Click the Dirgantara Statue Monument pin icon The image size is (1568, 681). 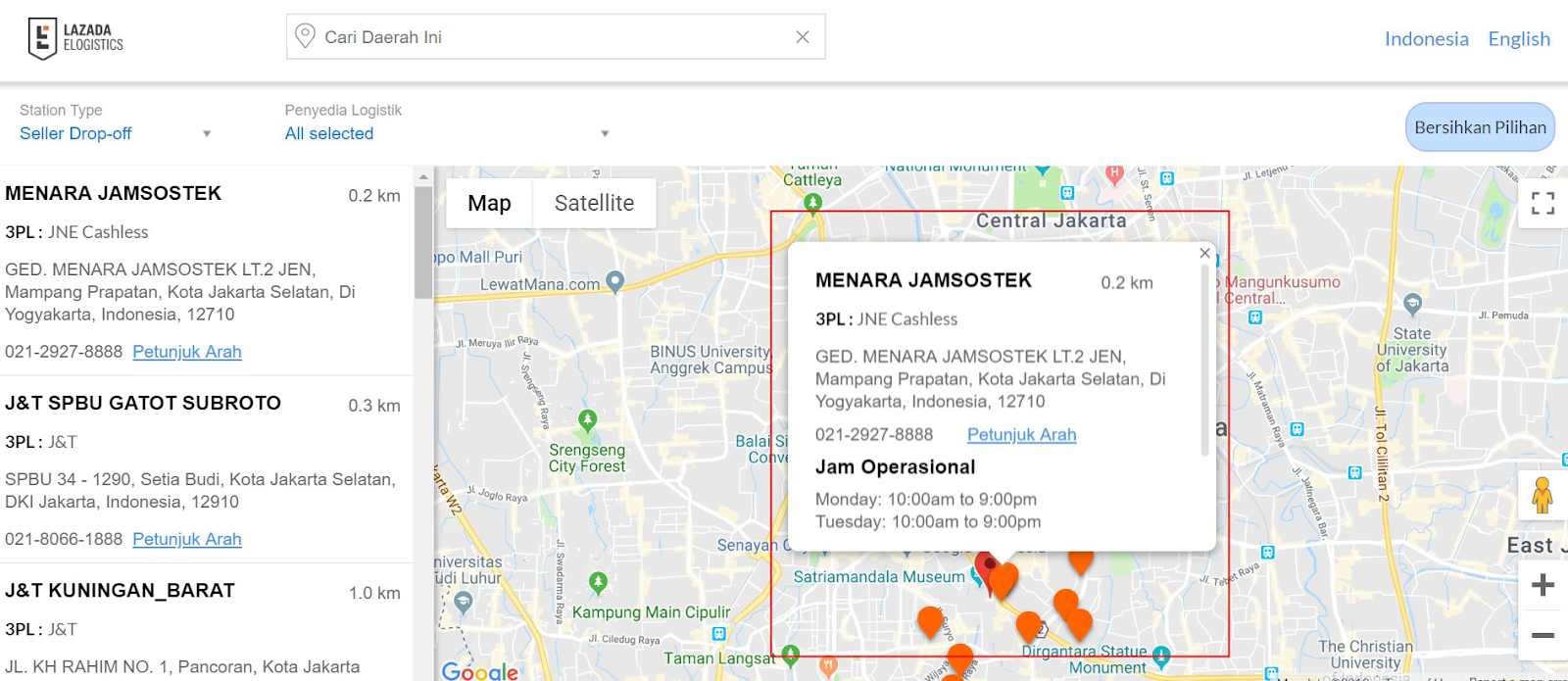pos(1161,655)
